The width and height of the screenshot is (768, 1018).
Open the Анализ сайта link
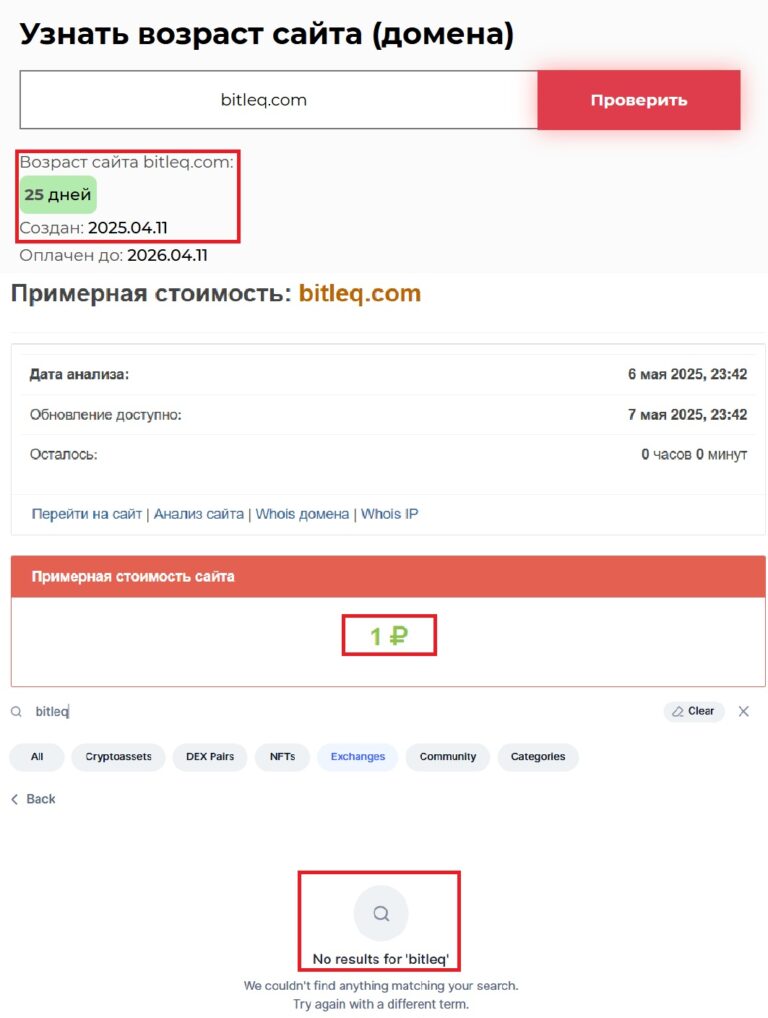tap(199, 514)
